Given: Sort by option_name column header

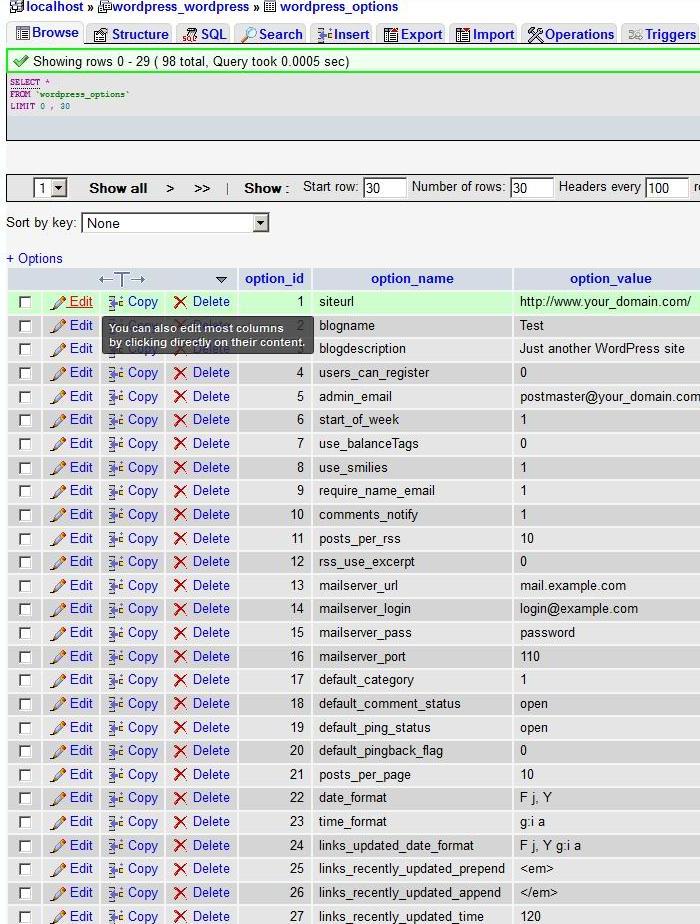Looking at the screenshot, I should tap(412, 278).
